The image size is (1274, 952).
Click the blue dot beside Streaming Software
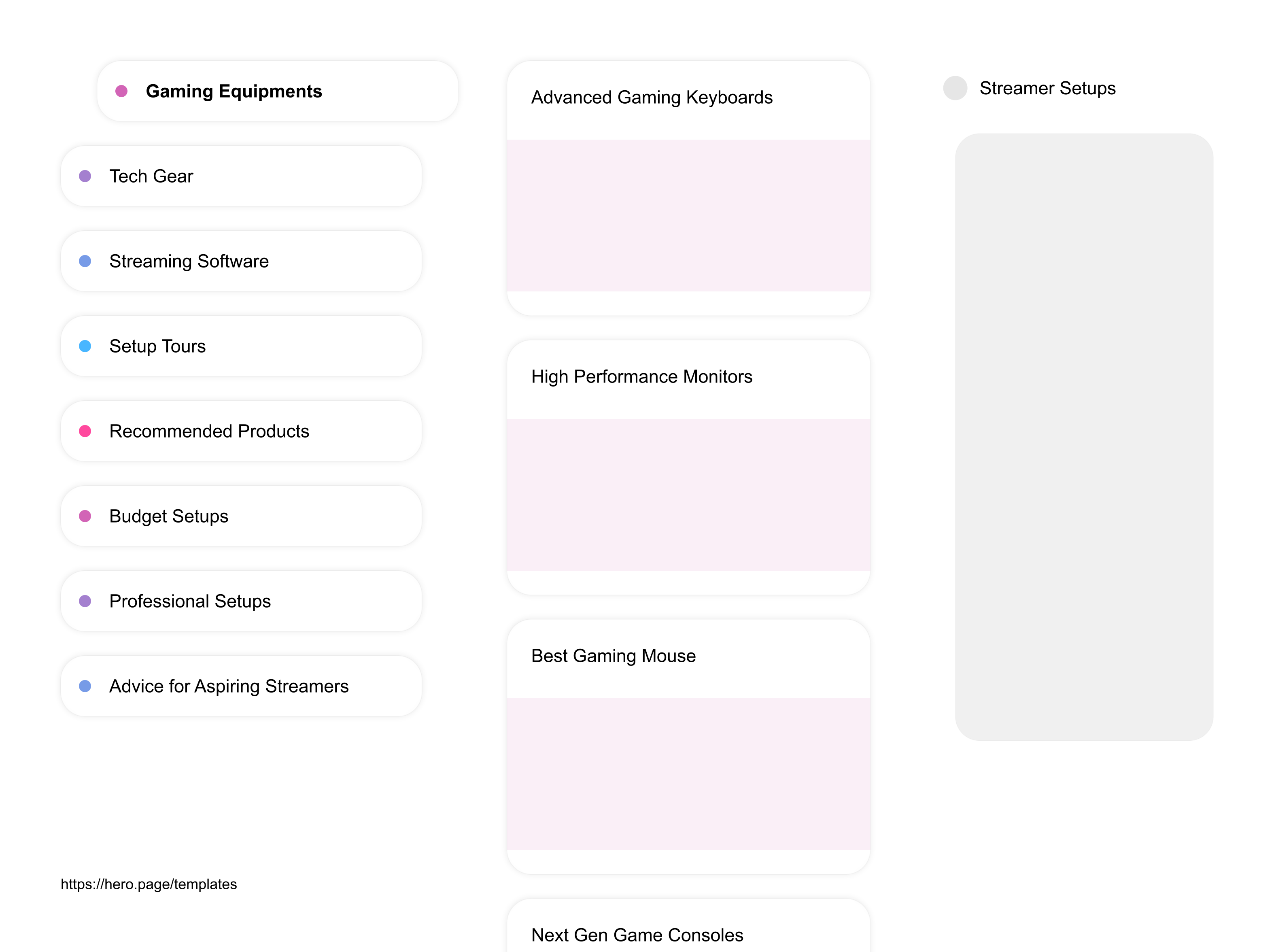[85, 261]
